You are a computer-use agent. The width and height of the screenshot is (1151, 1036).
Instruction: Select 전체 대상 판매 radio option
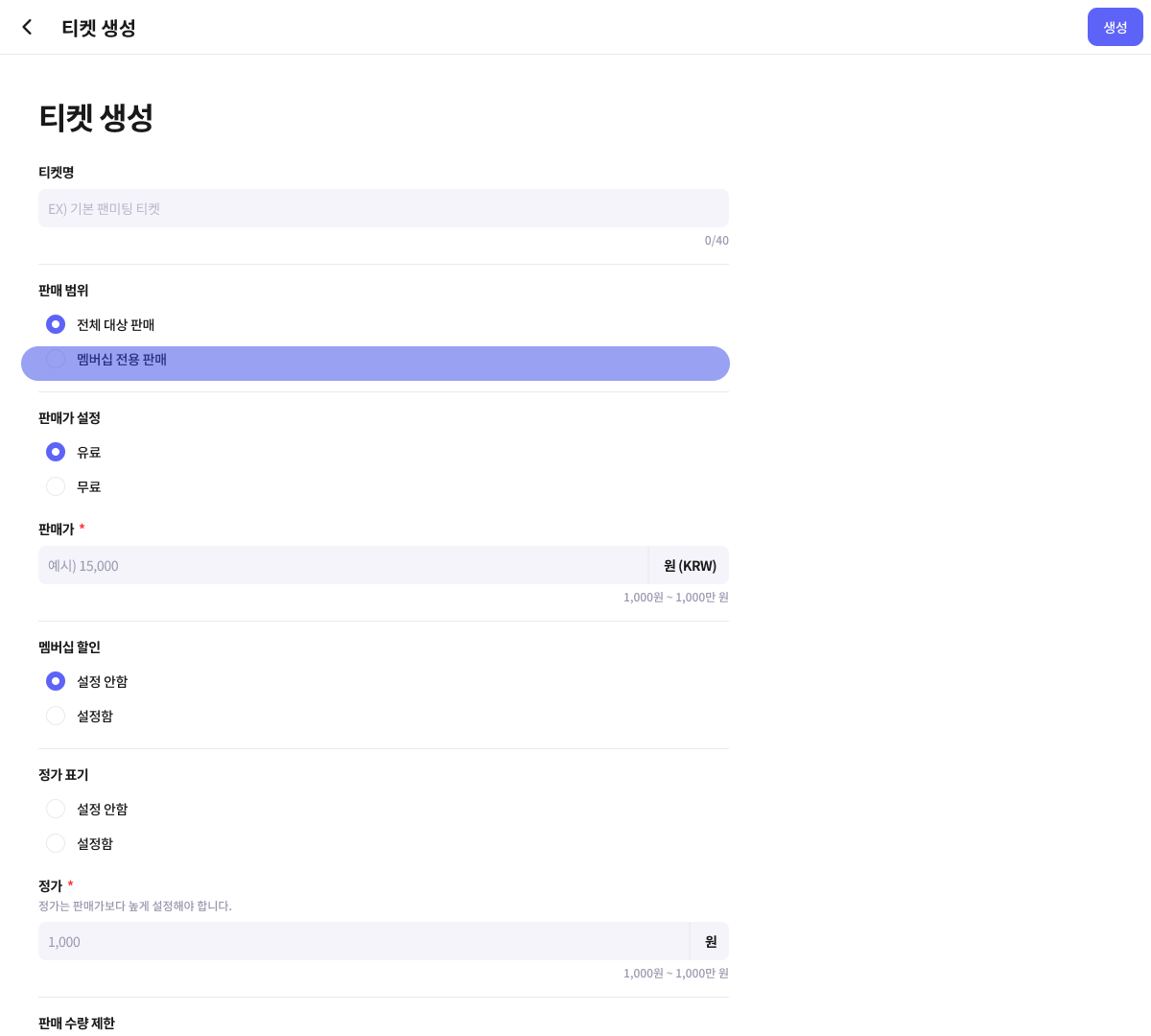pos(56,324)
